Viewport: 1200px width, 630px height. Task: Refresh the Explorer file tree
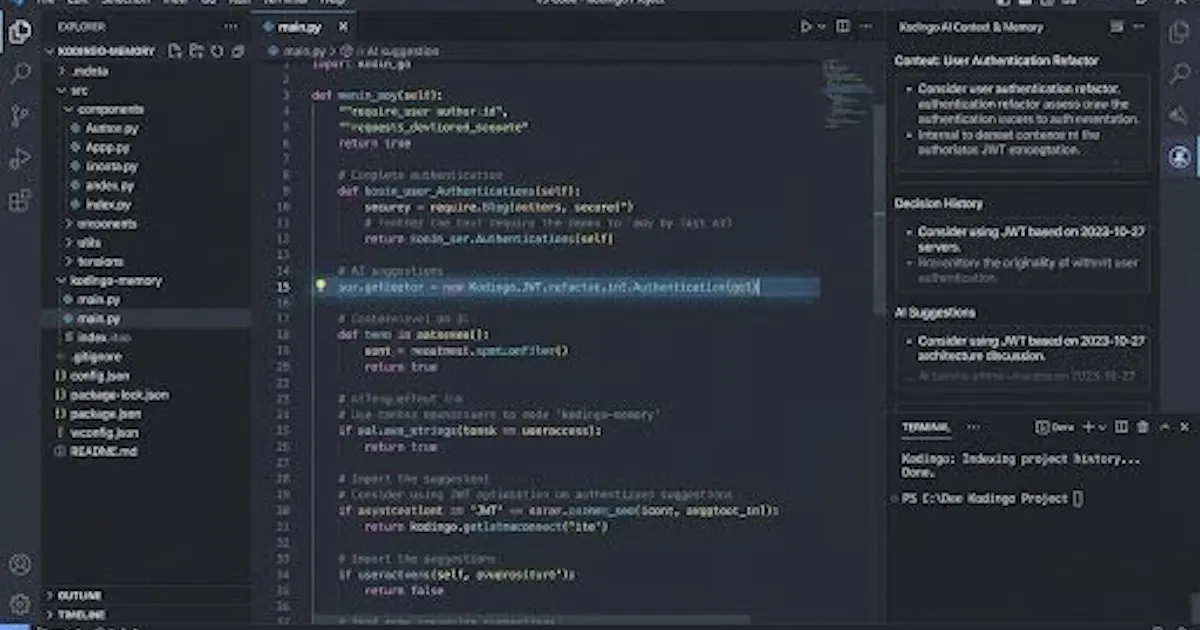coord(217,50)
